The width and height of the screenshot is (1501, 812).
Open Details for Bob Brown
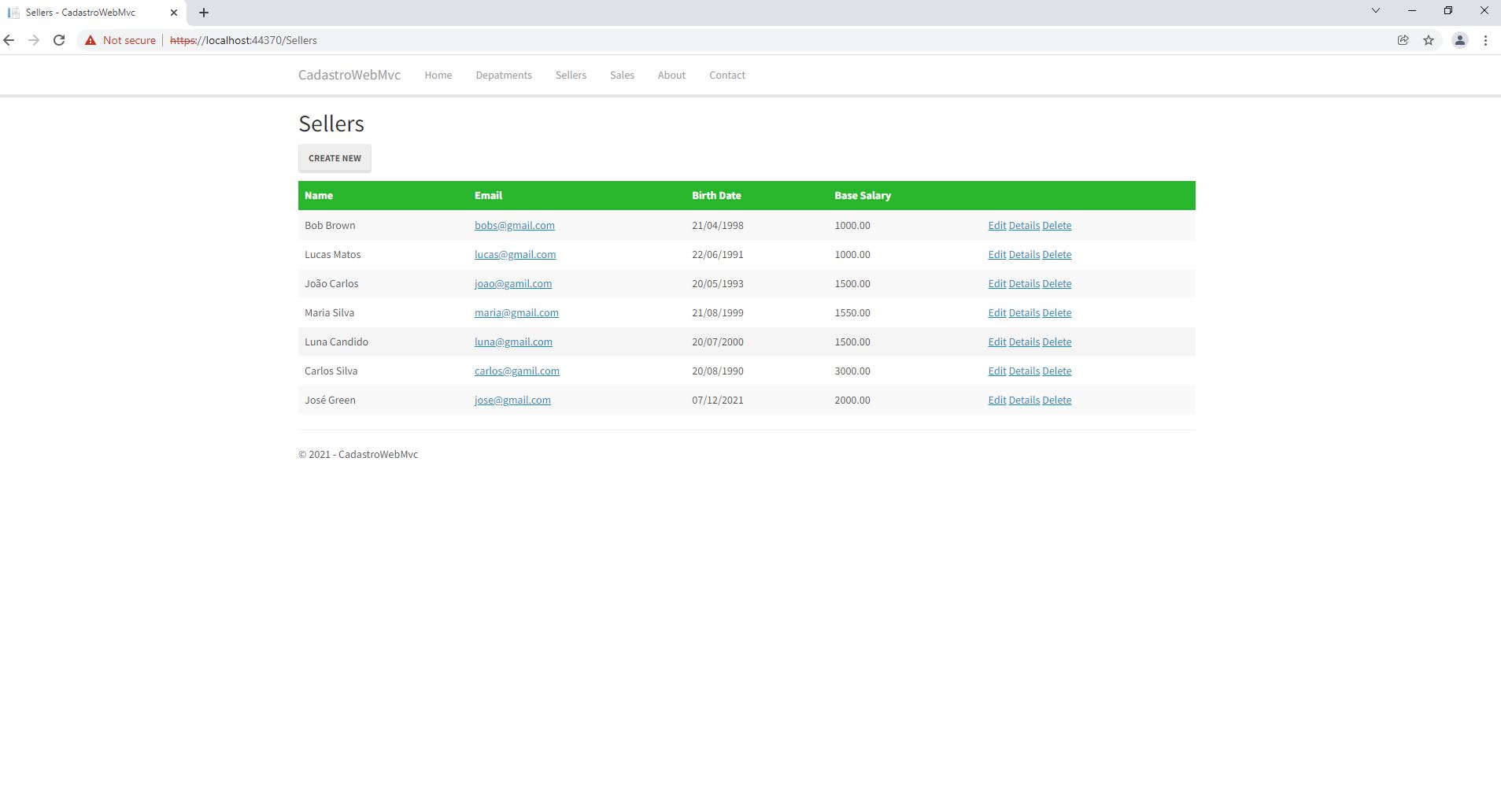[x=1023, y=225]
